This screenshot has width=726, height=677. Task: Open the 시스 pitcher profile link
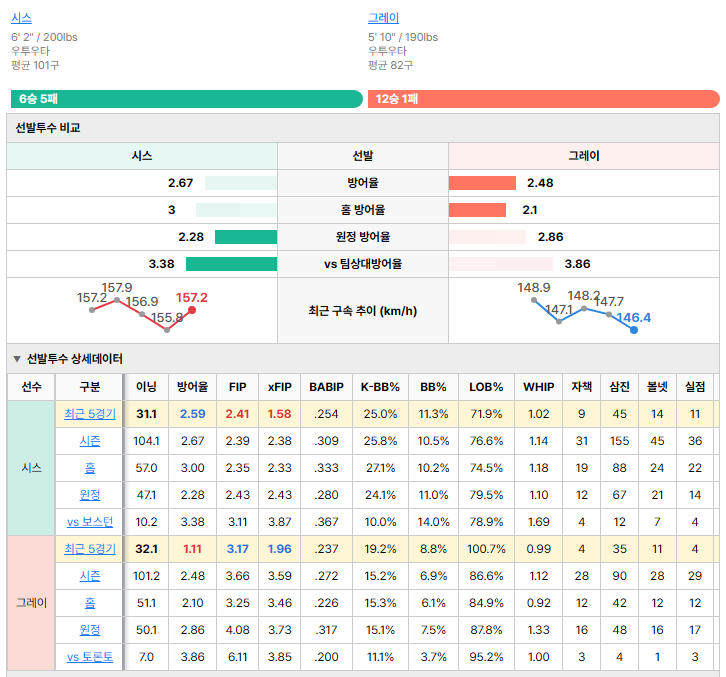pyautogui.click(x=21, y=18)
